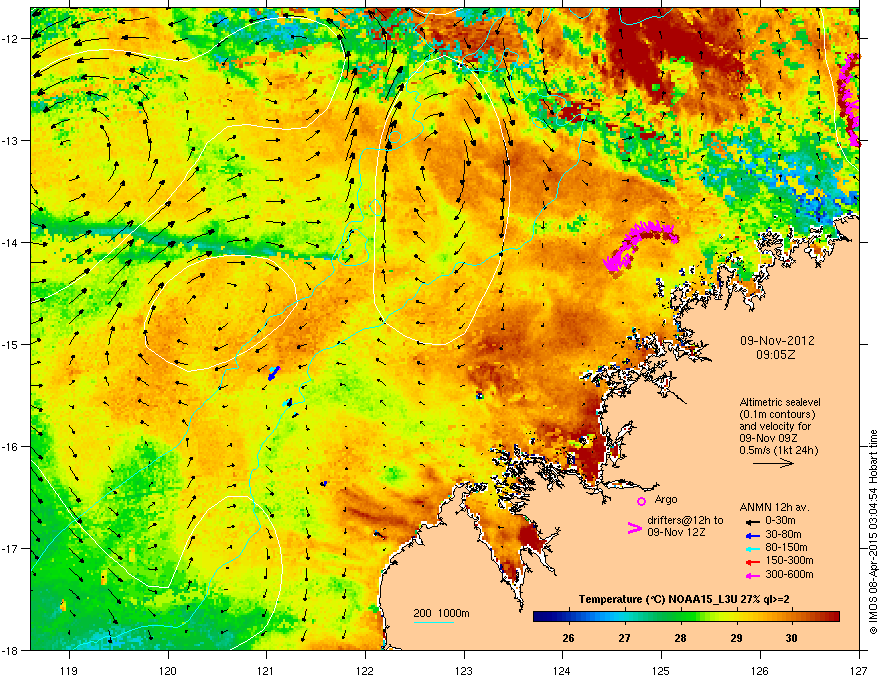880x680 pixels.
Task: Click longitude axis label 125
Action: point(661,670)
